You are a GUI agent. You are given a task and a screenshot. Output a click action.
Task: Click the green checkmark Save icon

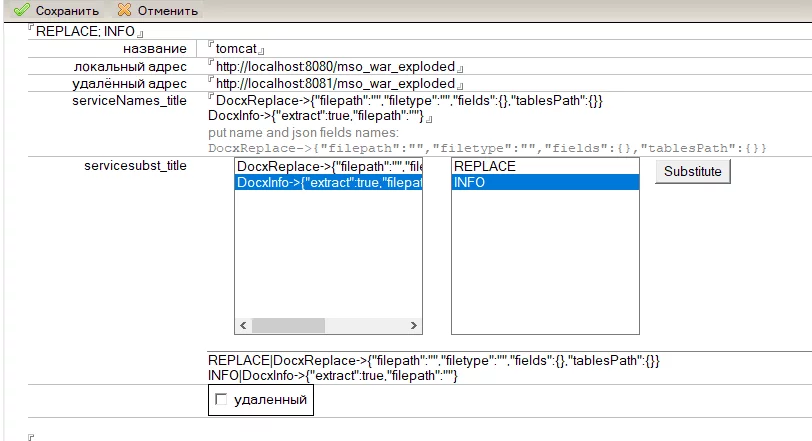pyautogui.click(x=20, y=10)
